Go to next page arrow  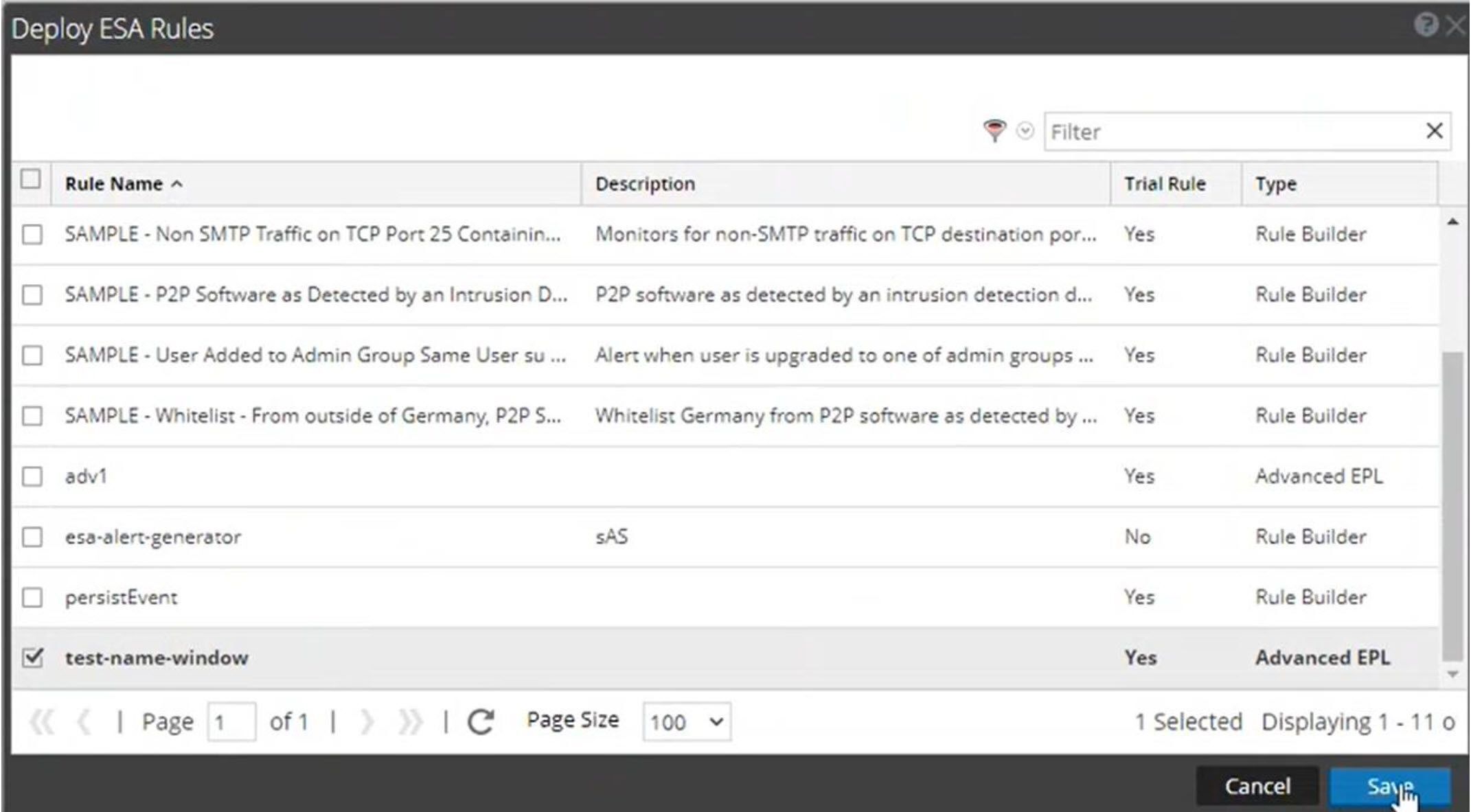(x=367, y=721)
